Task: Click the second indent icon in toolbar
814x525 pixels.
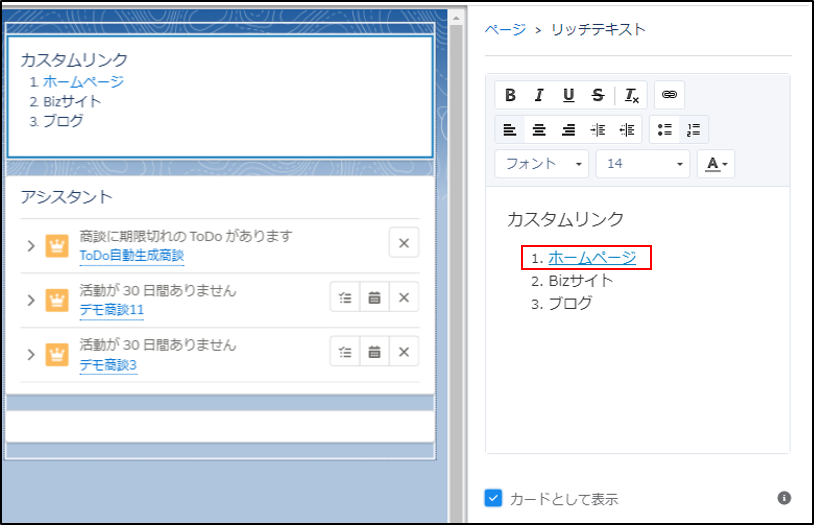Action: click(627, 129)
